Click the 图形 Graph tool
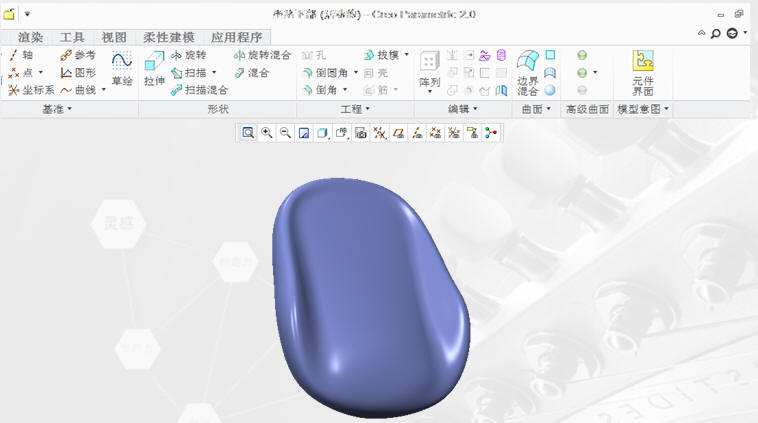This screenshot has height=423, width=758. 78,73
